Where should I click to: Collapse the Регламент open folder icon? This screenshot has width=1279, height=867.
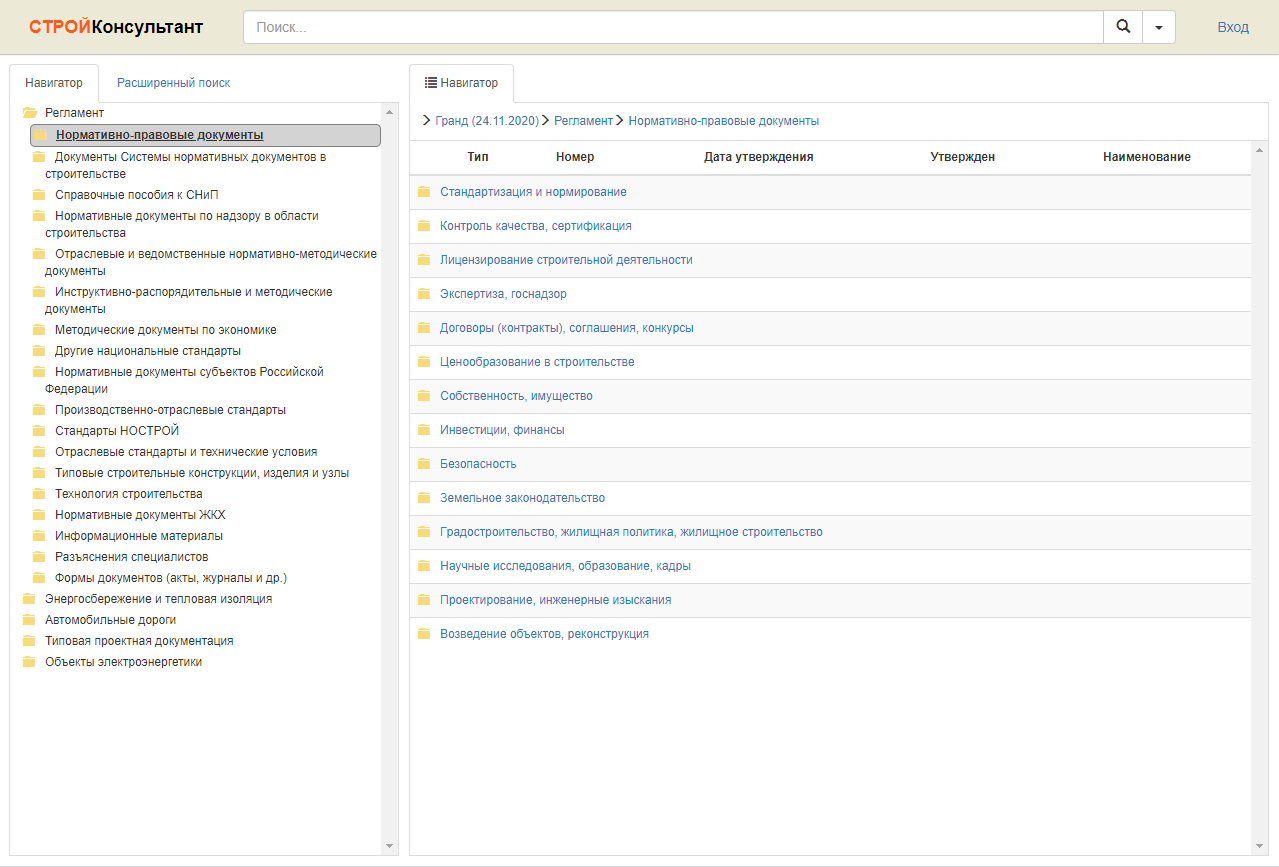pos(29,113)
